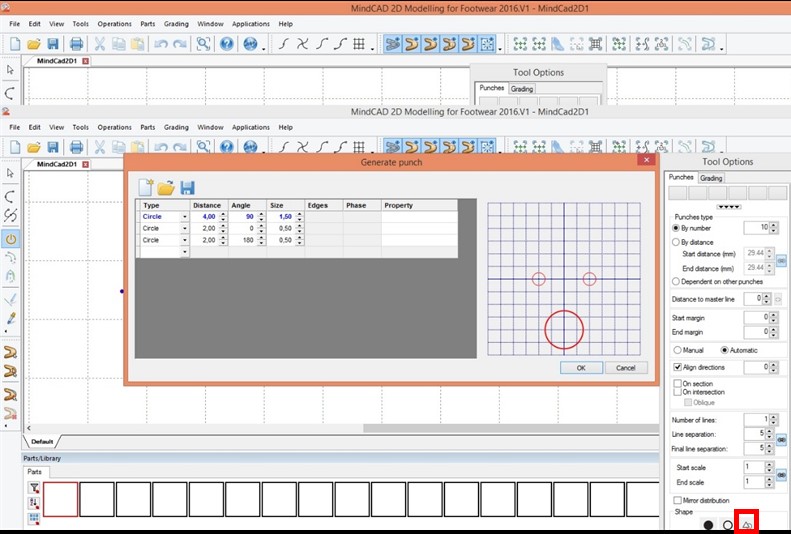Image resolution: width=791 pixels, height=534 pixels.
Task: Click grid view icon in Parts panel
Action: pos(34,518)
